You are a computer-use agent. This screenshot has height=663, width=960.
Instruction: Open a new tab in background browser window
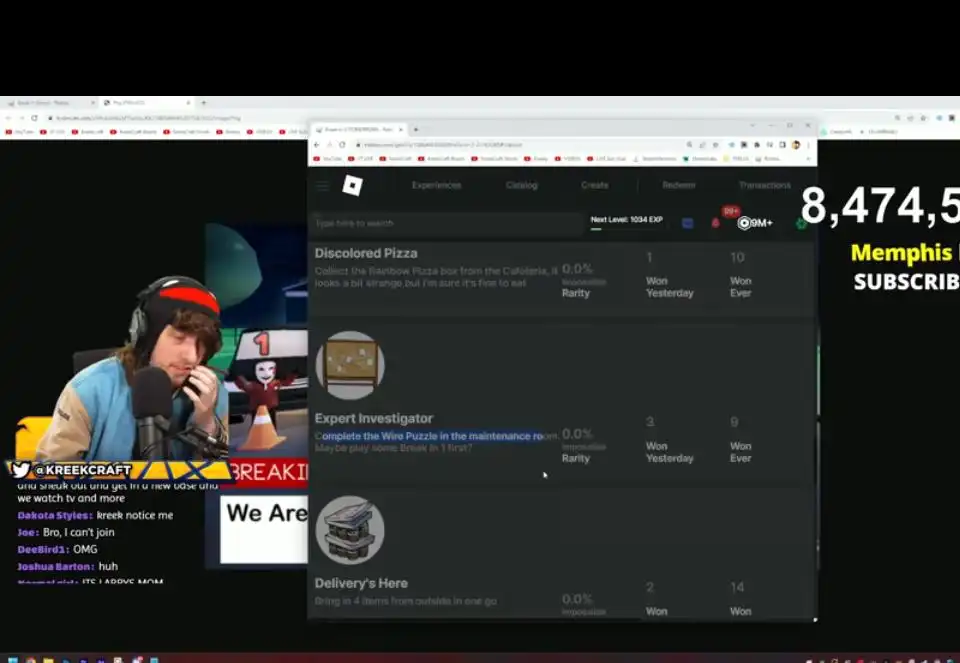point(204,103)
